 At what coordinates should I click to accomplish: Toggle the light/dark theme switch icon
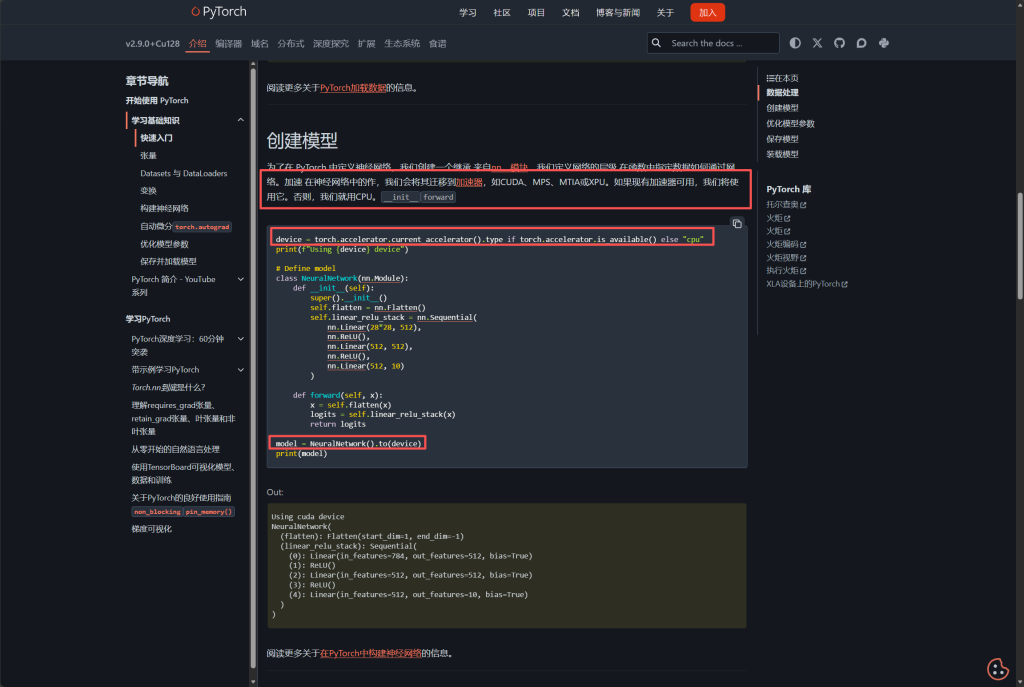[x=795, y=43]
